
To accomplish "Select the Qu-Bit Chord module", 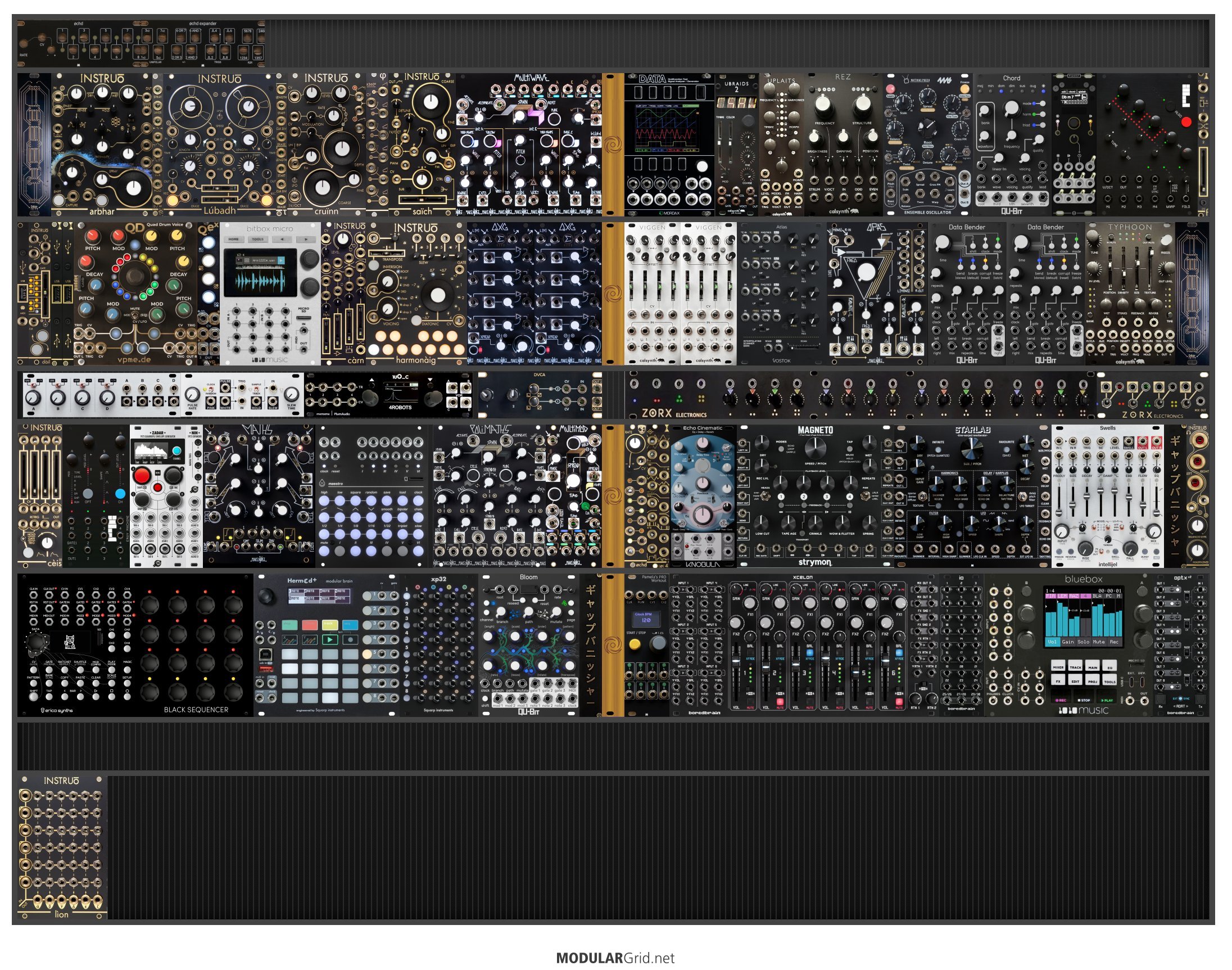I will tap(1012, 145).
